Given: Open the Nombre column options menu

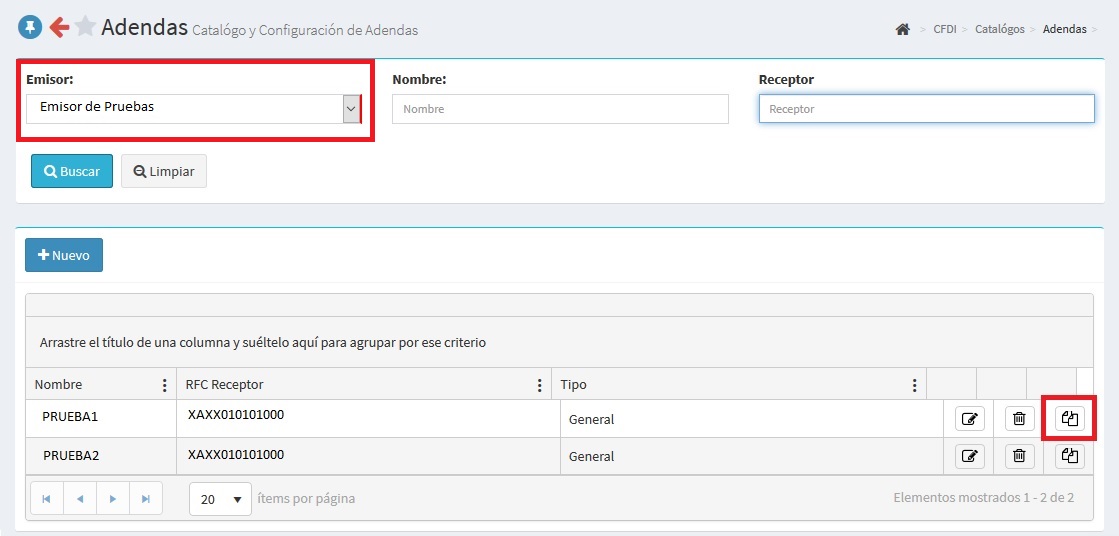Looking at the screenshot, I should coord(164,385).
